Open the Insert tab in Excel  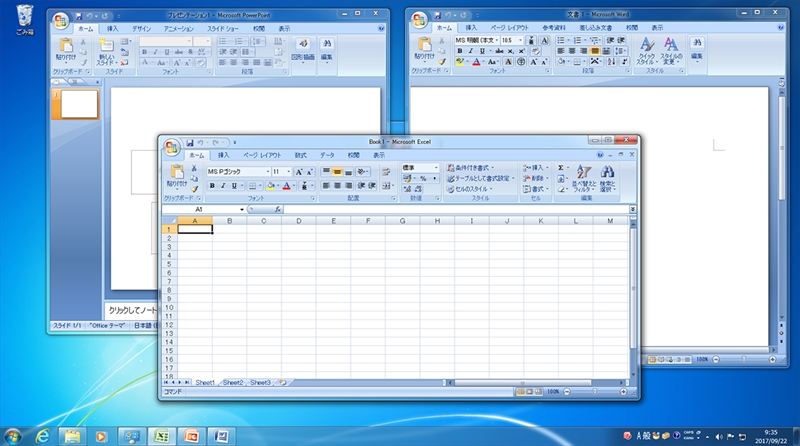point(223,155)
